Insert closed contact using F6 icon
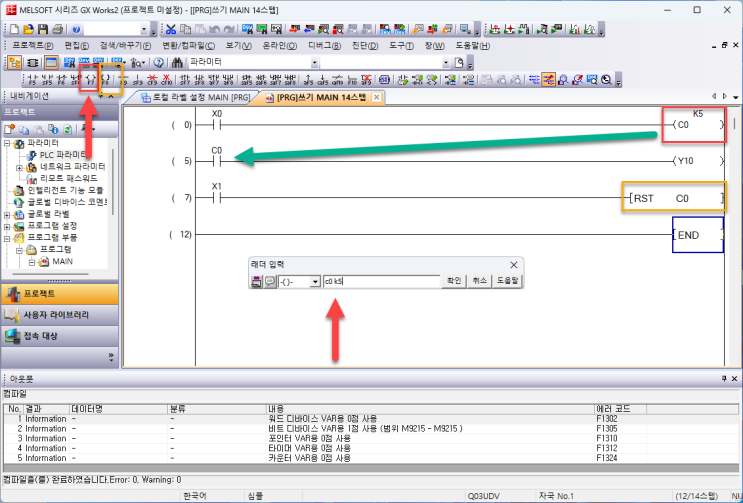The height and width of the screenshot is (503, 743). click(x=61, y=80)
